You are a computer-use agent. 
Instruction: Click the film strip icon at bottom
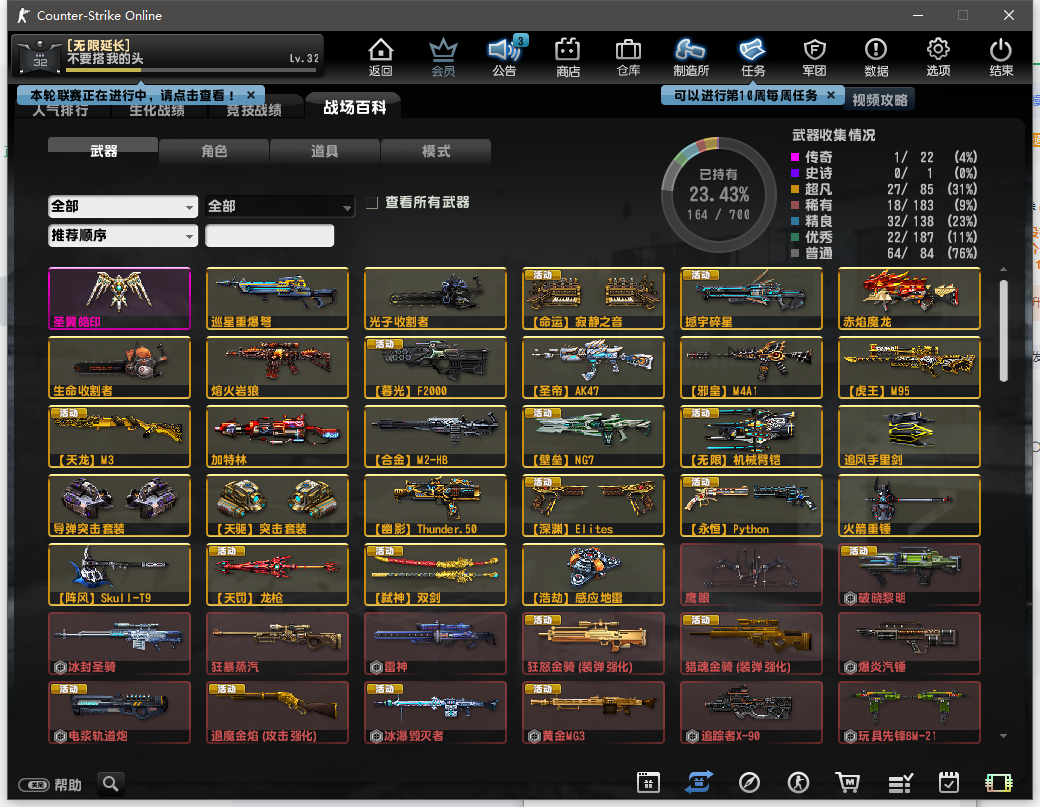pos(999,783)
